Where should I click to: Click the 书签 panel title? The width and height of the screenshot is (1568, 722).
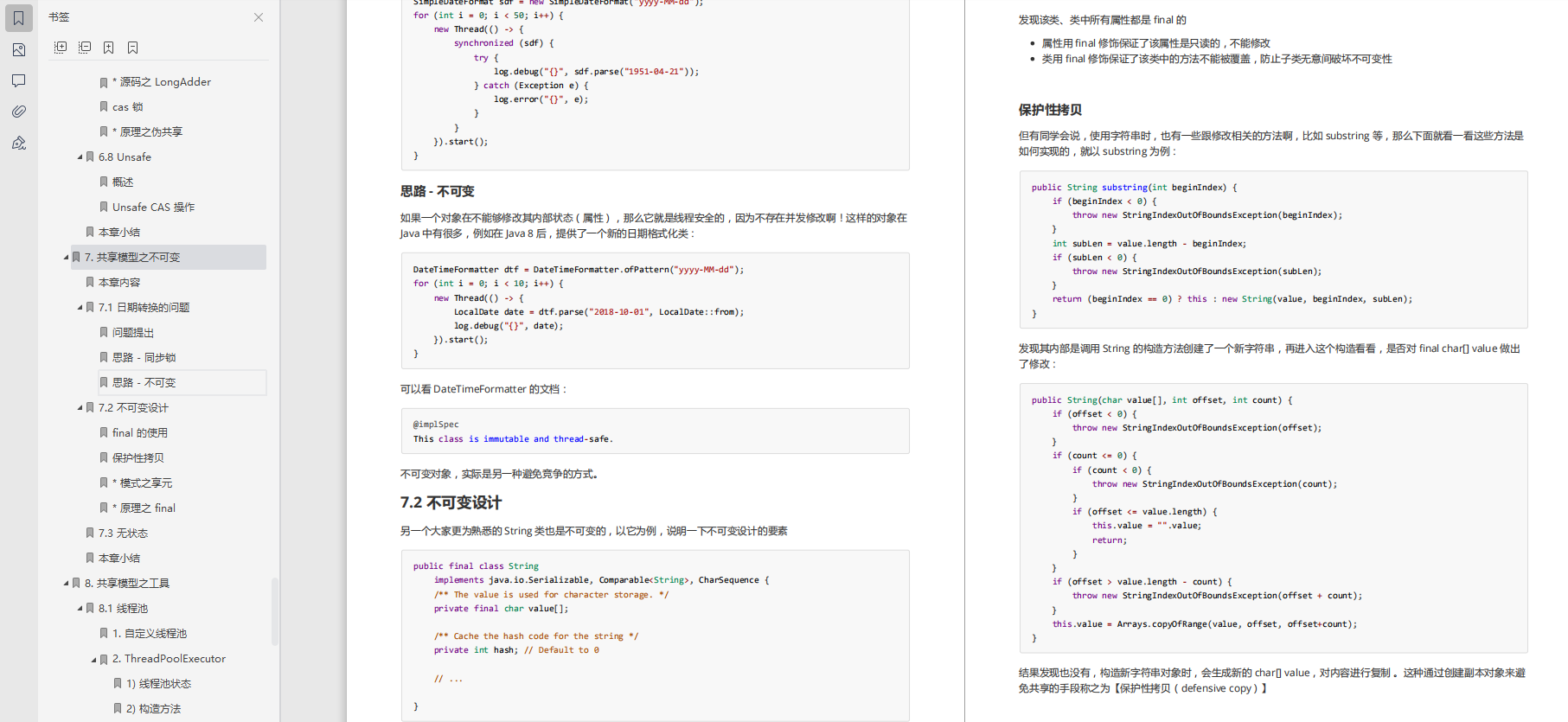(x=59, y=17)
